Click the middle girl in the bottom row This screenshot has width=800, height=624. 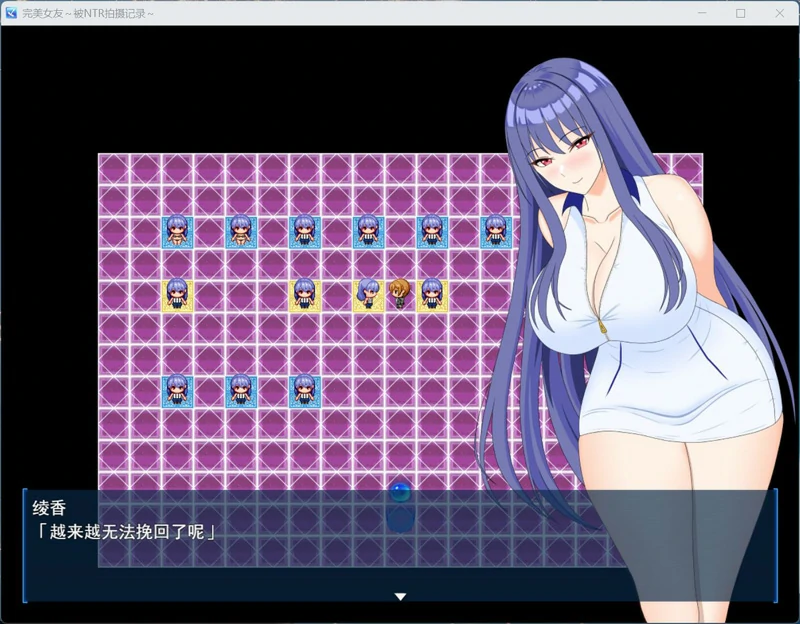[240, 388]
